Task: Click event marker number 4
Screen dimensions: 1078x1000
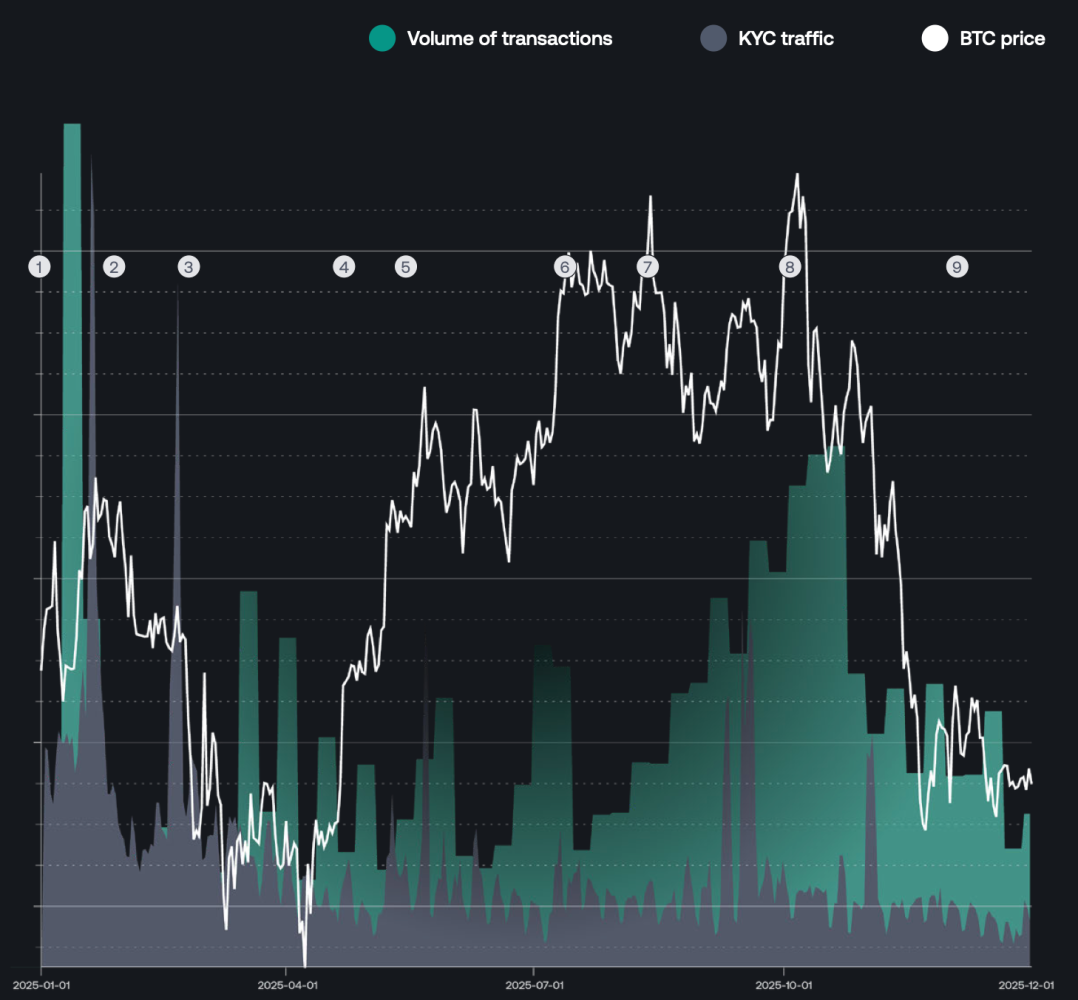Action: 344,267
